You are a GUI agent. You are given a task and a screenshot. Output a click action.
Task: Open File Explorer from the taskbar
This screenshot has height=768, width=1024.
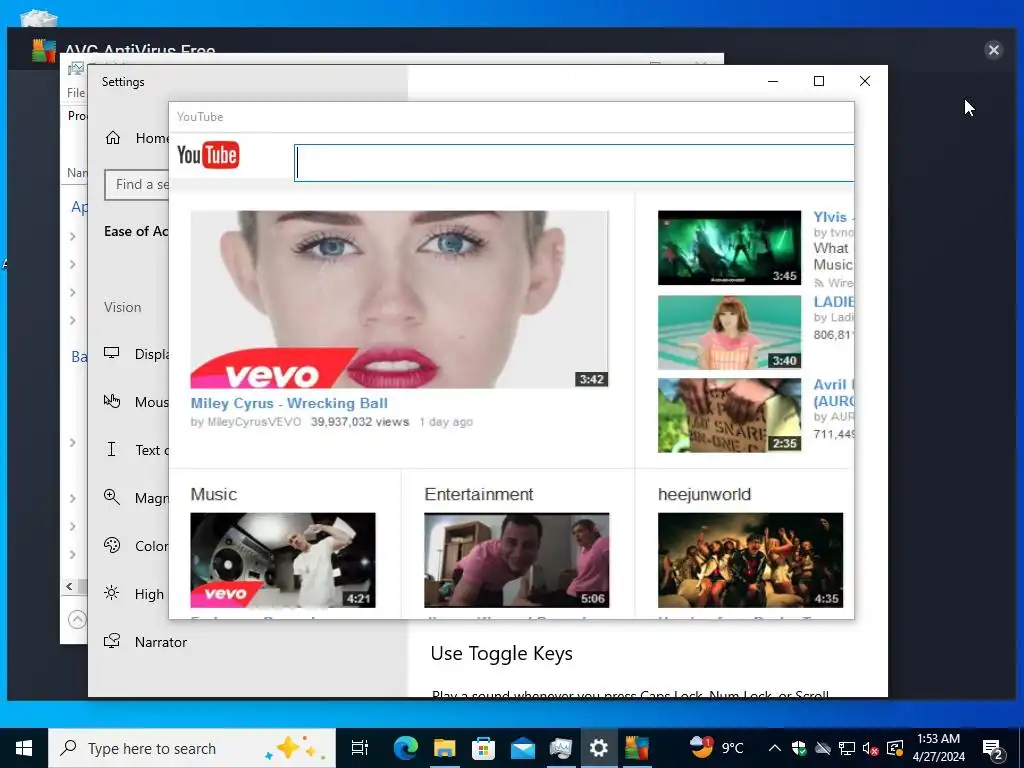tap(445, 748)
